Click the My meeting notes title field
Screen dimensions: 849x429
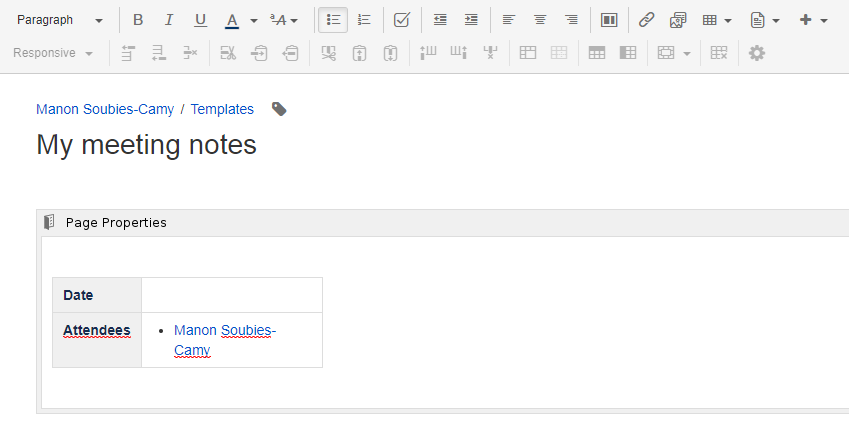point(146,145)
